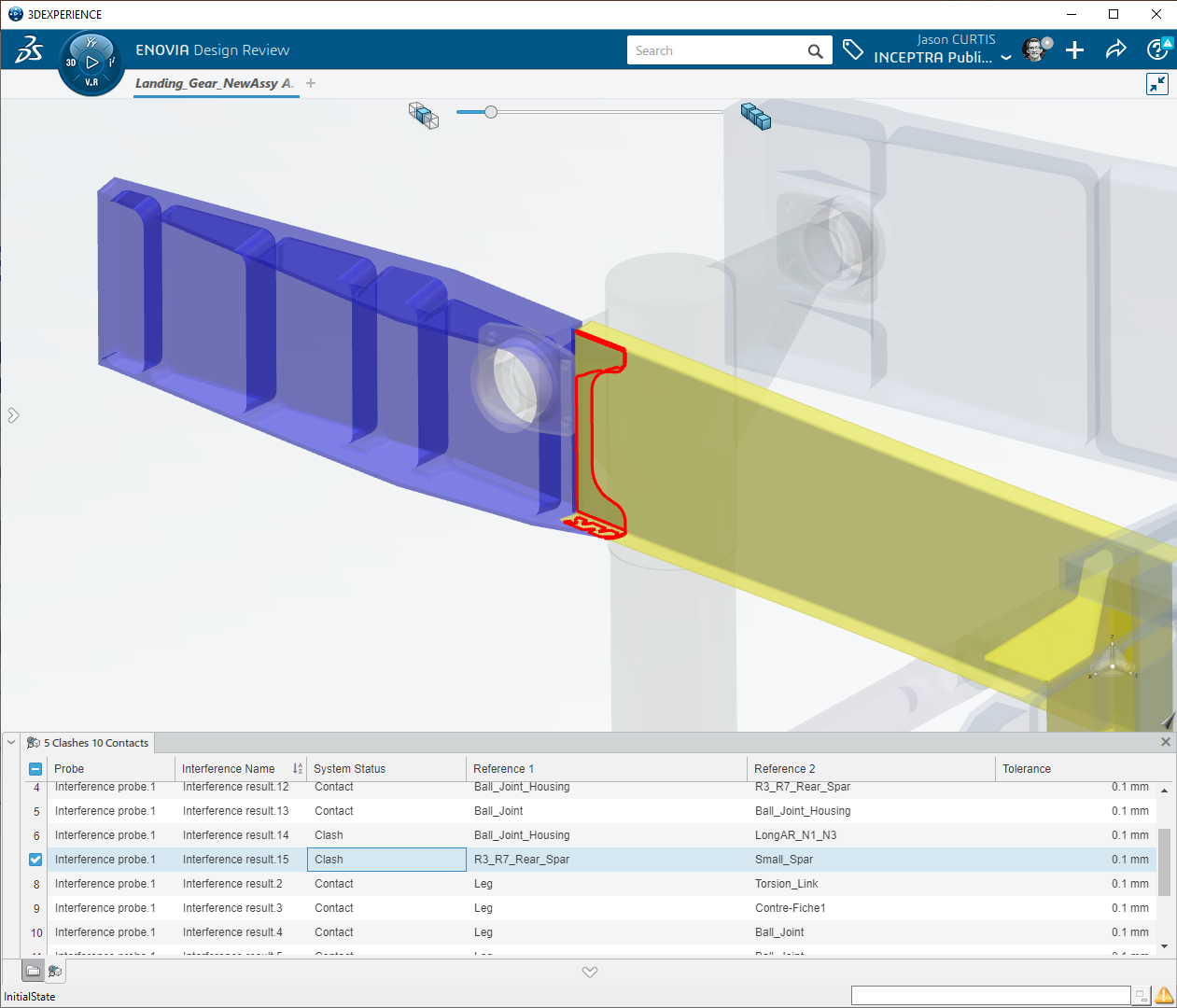Click the warning triangle icon in status bar
The width and height of the screenshot is (1177, 1008).
point(1164,996)
